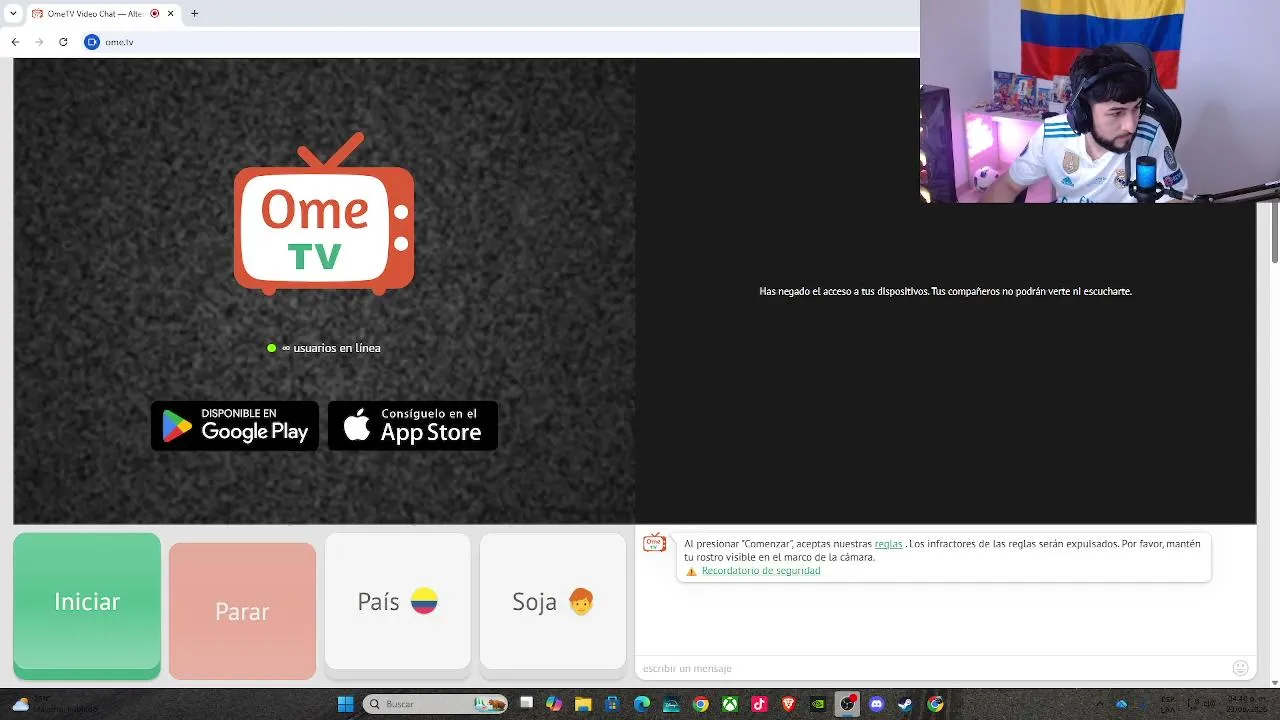The height and width of the screenshot is (720, 1280).
Task: Open Discord from the taskbar
Action: [x=877, y=704]
